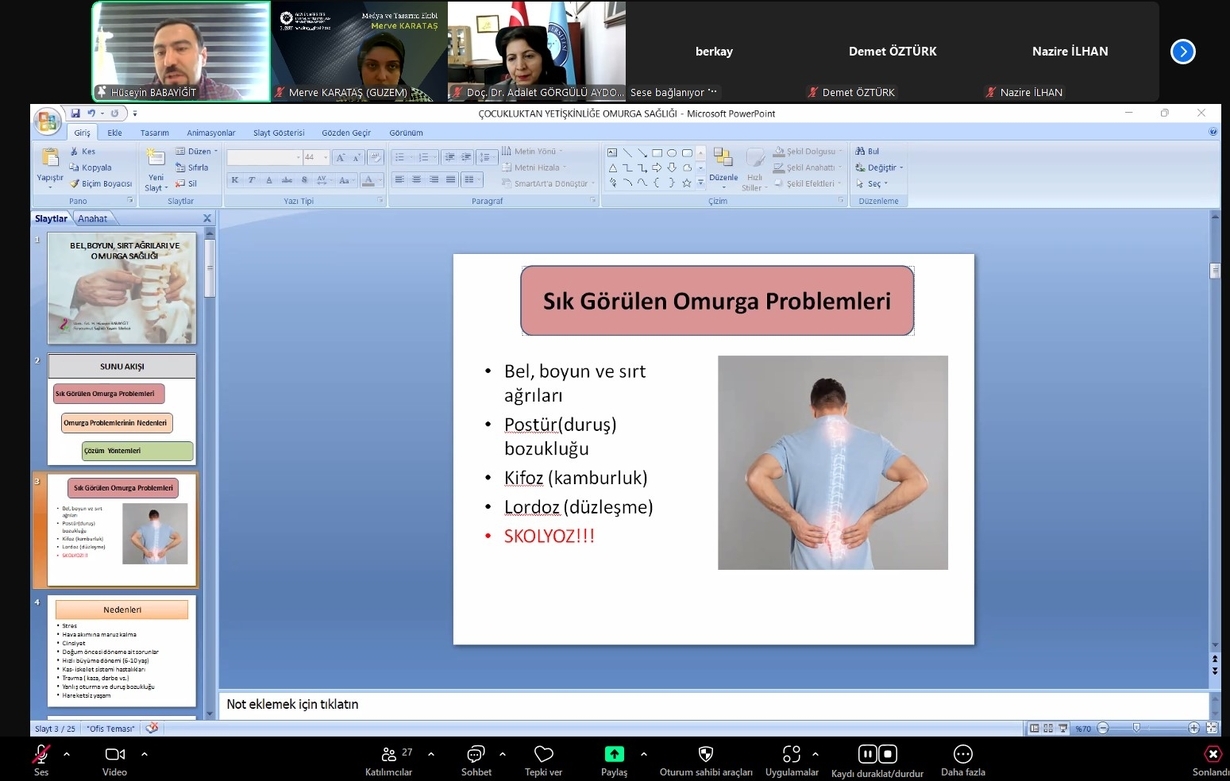Screen dimensions: 1230x781
Task: Delete the slide with Sil
Action: (x=187, y=184)
